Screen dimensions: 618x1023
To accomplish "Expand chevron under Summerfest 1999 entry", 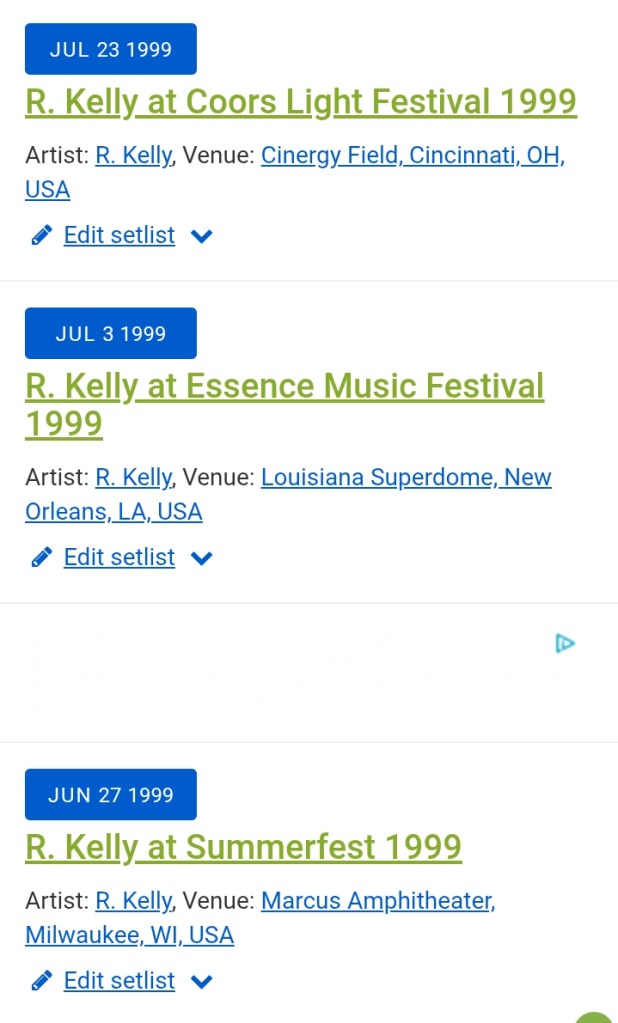I will coord(202,982).
